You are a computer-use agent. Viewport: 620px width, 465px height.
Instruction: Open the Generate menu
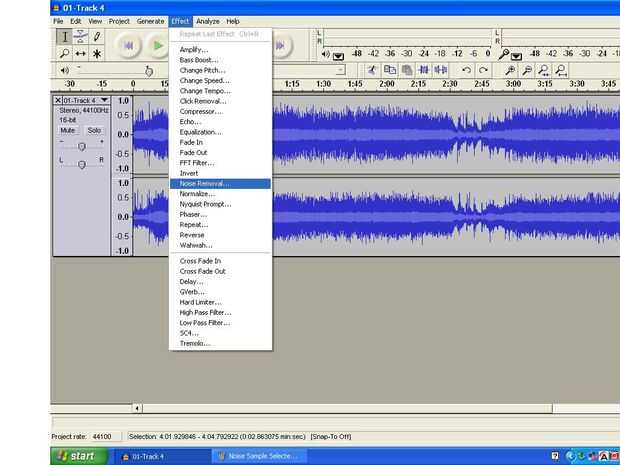(151, 21)
